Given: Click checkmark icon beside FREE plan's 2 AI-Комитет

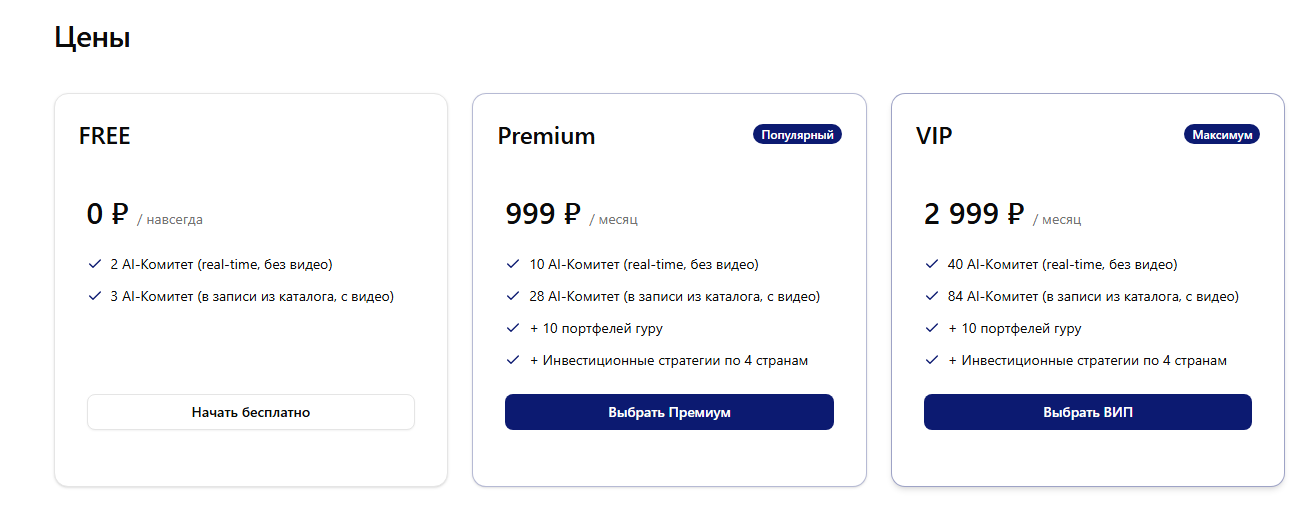Looking at the screenshot, I should point(95,265).
